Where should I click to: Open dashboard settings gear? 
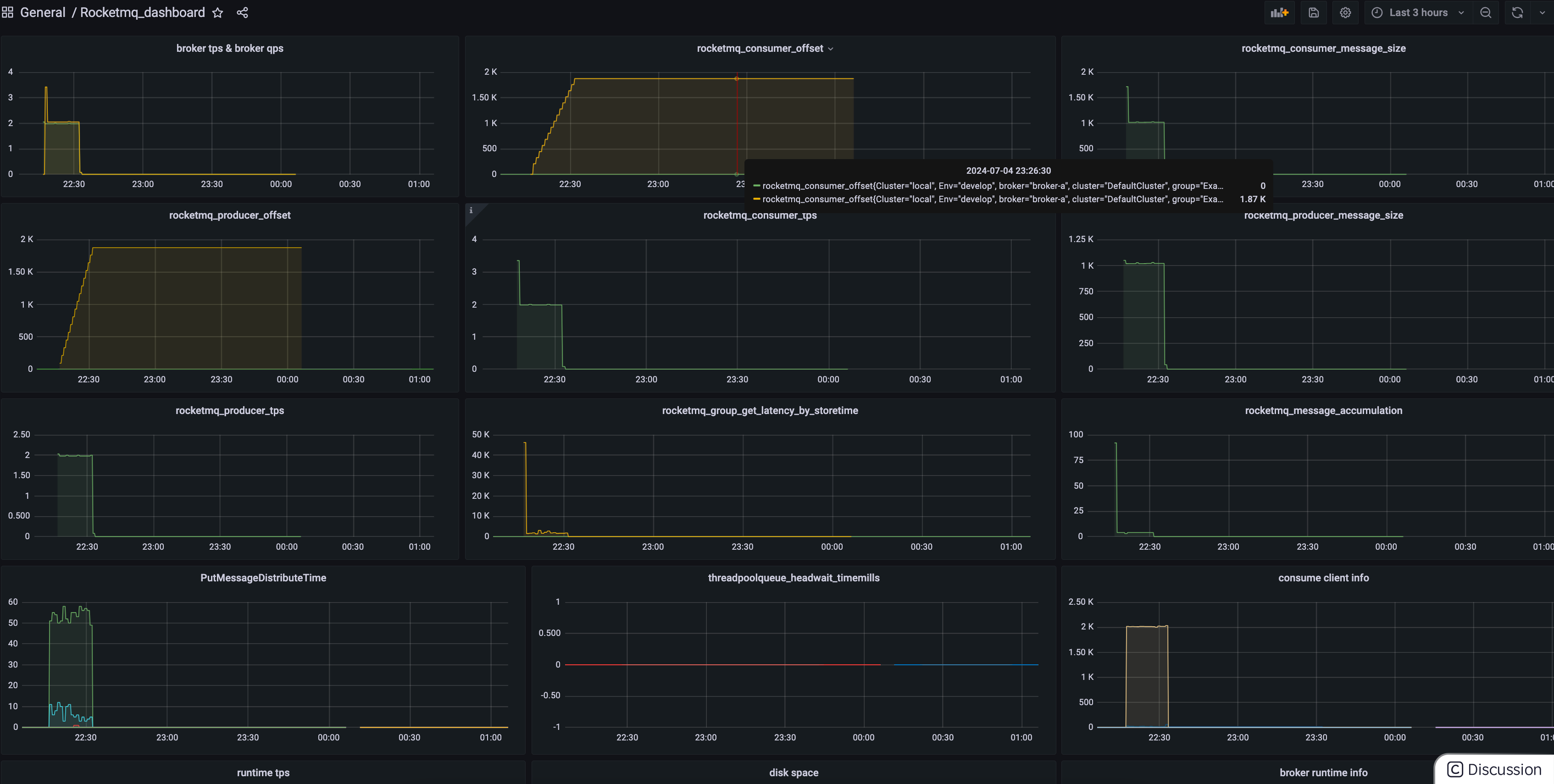coord(1345,13)
